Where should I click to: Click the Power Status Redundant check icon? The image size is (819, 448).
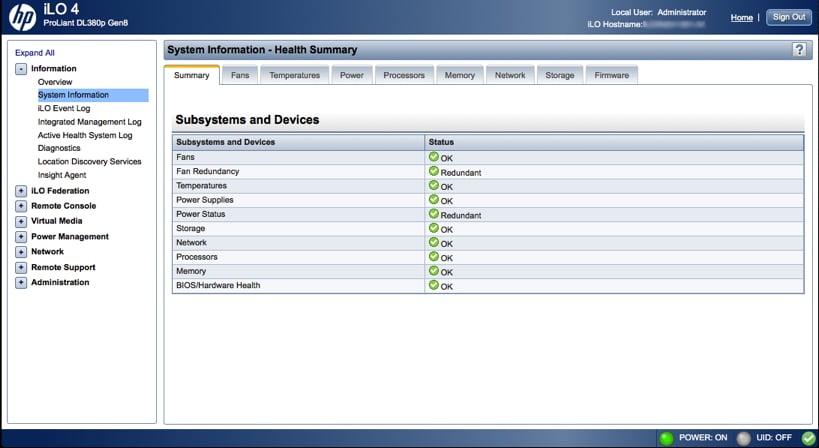(x=434, y=214)
